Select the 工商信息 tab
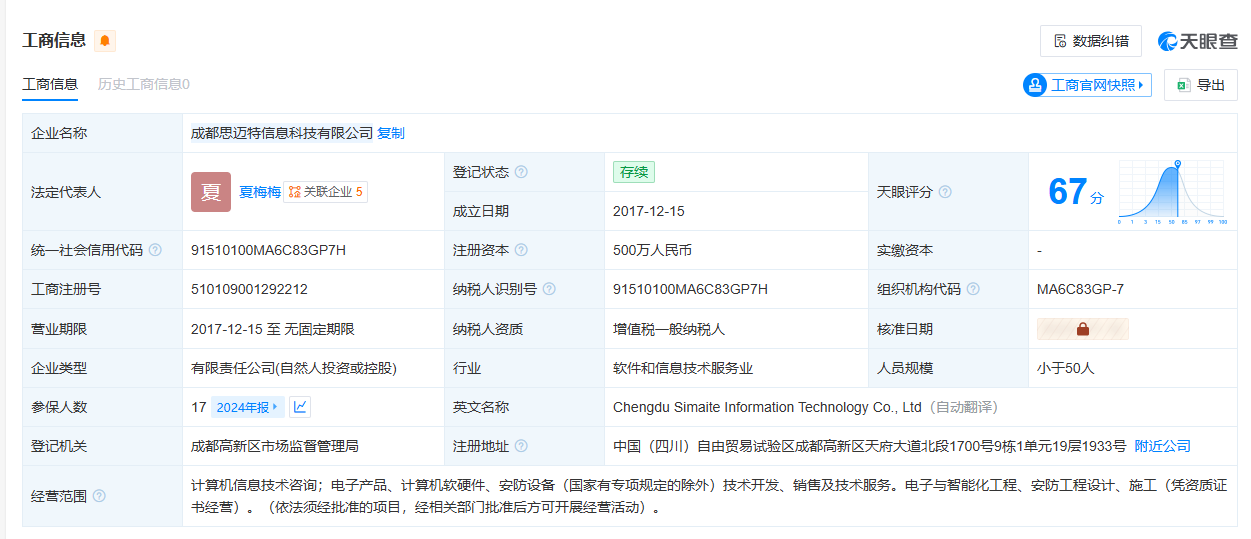 pyautogui.click(x=50, y=84)
